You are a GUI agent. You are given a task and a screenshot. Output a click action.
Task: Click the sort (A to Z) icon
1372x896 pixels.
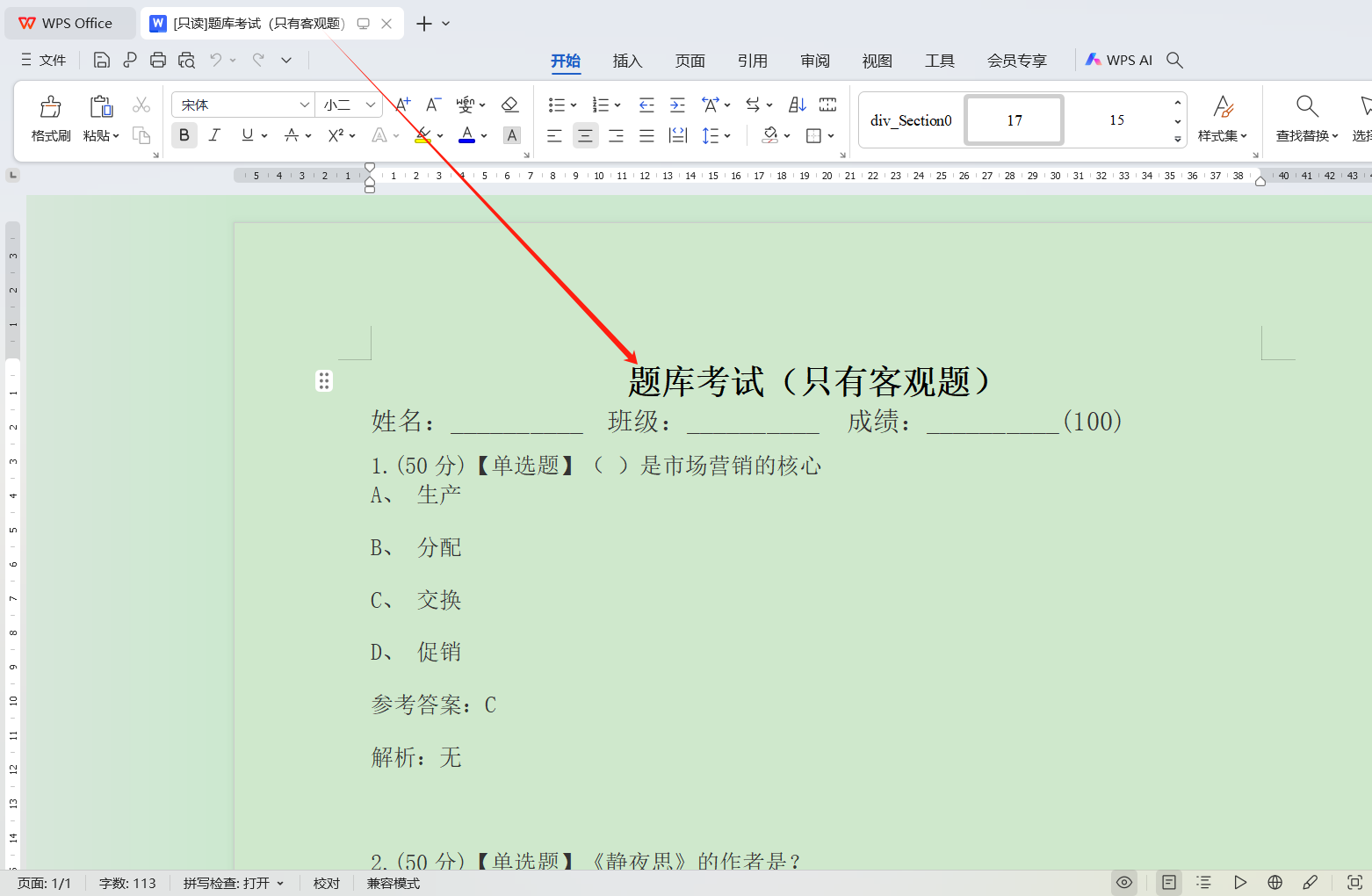797,105
